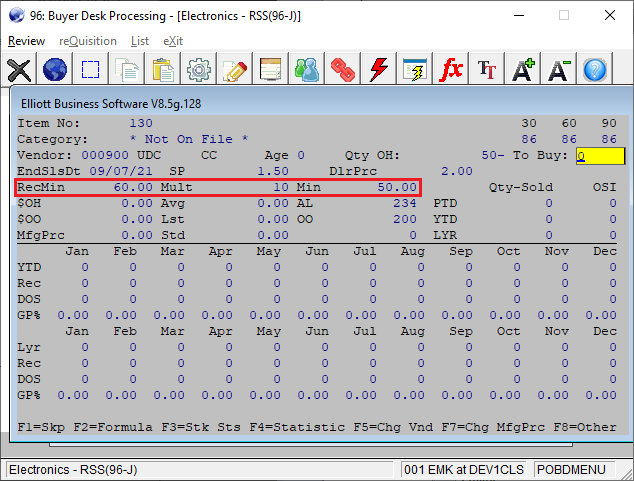Viewport: 634px width, 481px height.
Task: Increase font size with A+ icon
Action: click(x=523, y=70)
